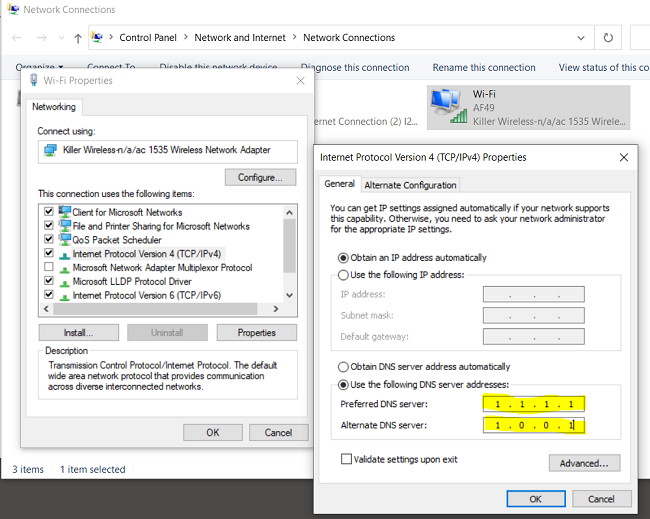Uncheck Client for Microsoft Networks
The image size is (650, 519).
[x=49, y=211]
